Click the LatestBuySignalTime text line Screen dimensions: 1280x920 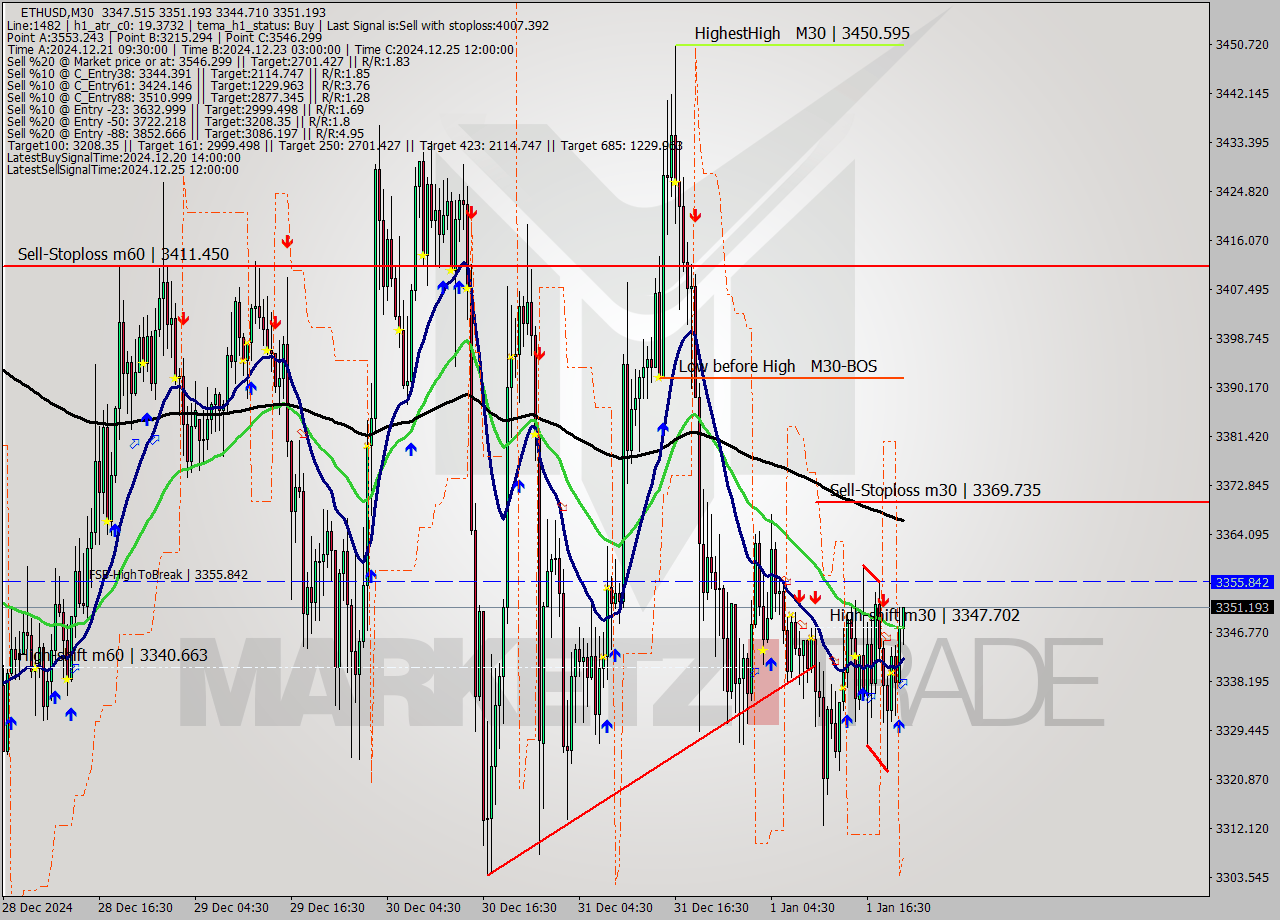123,157
